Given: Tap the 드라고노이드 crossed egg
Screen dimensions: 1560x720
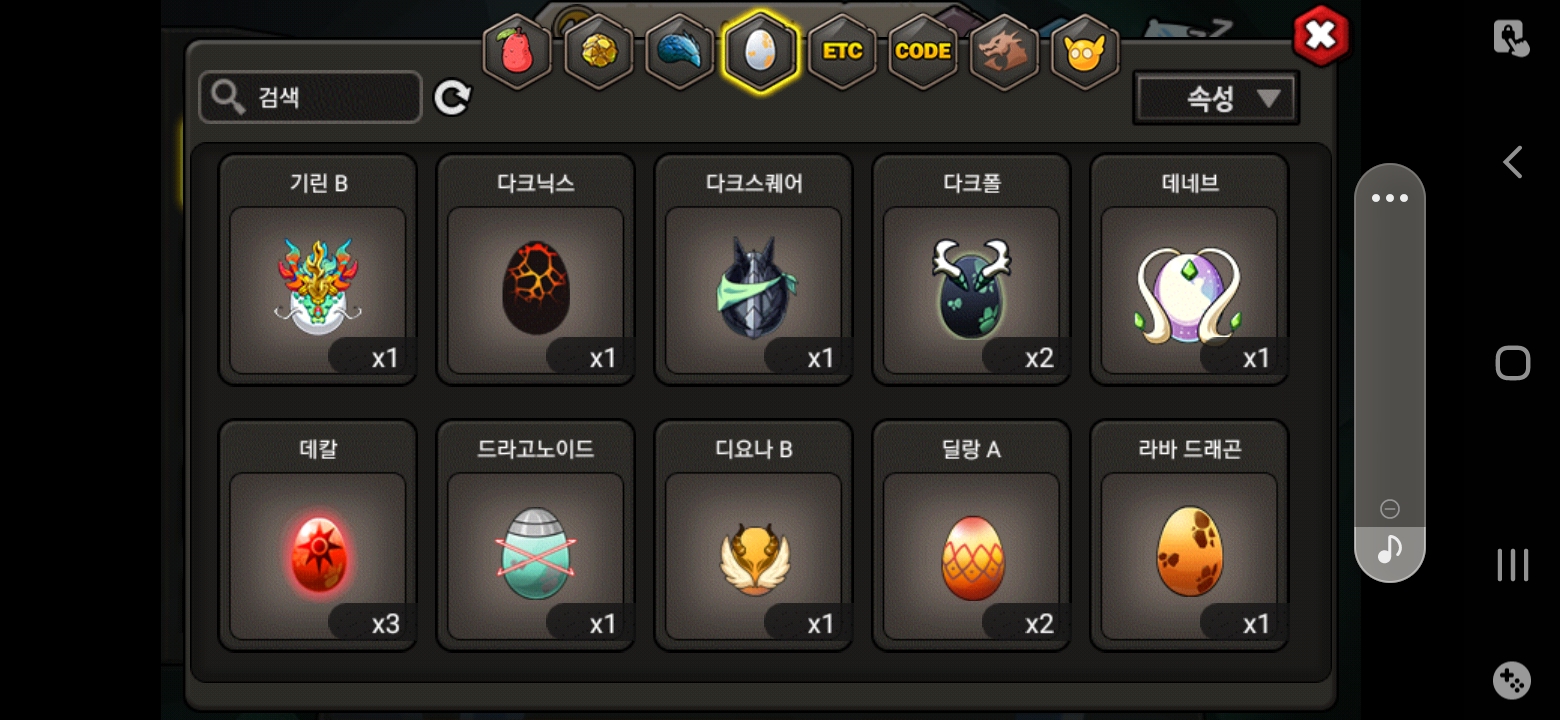Looking at the screenshot, I should click(536, 535).
